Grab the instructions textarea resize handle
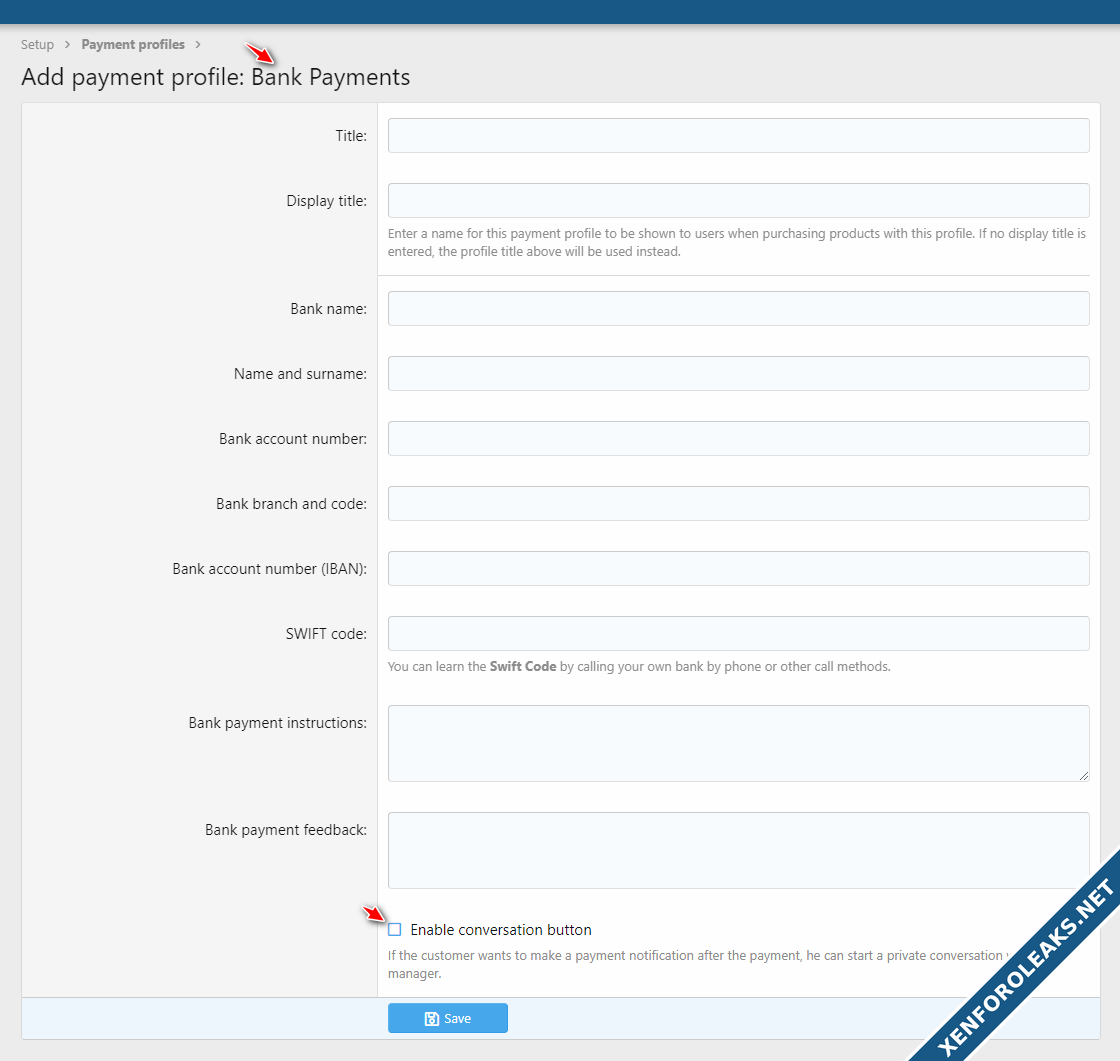The width and height of the screenshot is (1120, 1061). click(1083, 775)
